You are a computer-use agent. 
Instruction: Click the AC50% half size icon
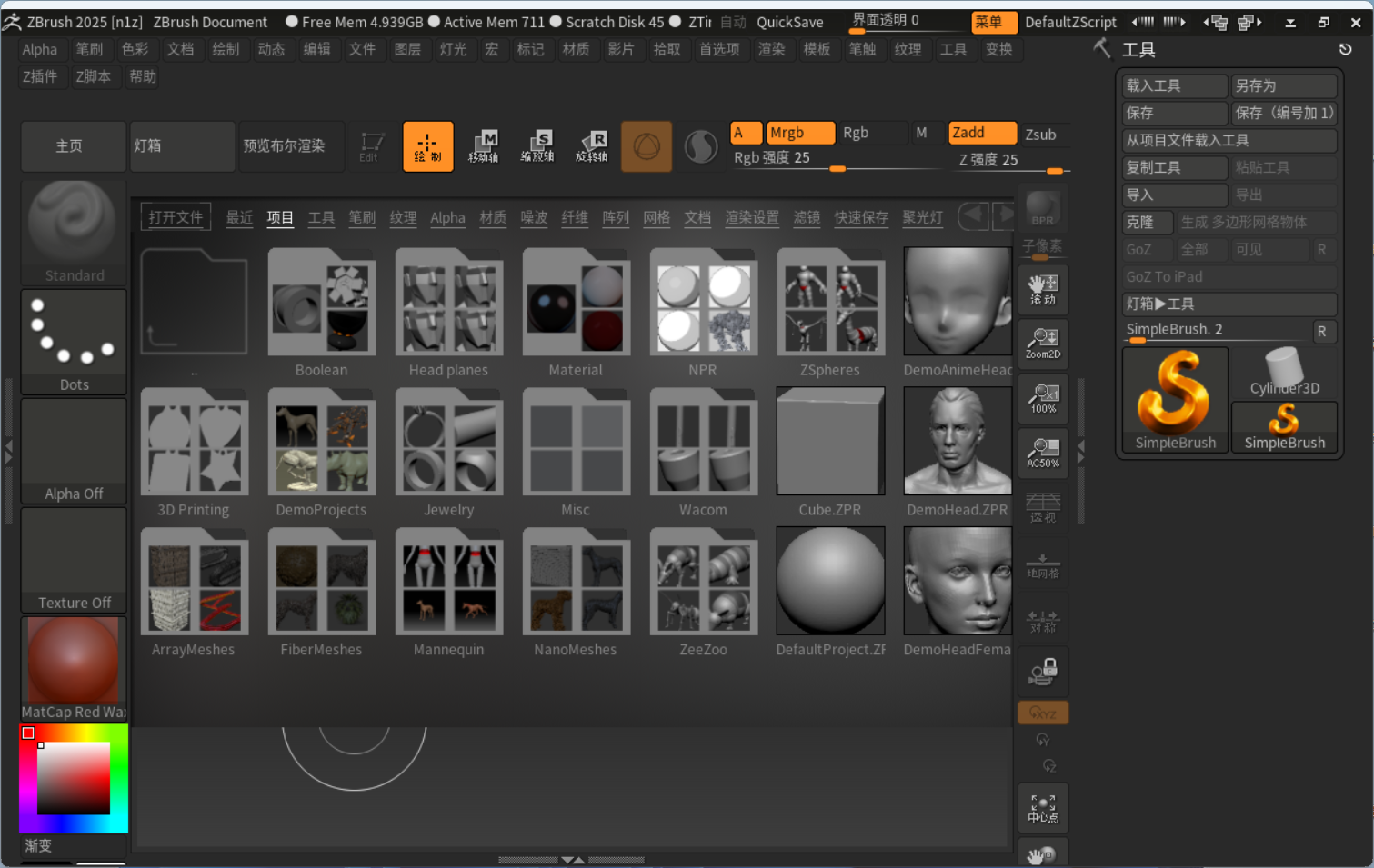pyautogui.click(x=1043, y=453)
